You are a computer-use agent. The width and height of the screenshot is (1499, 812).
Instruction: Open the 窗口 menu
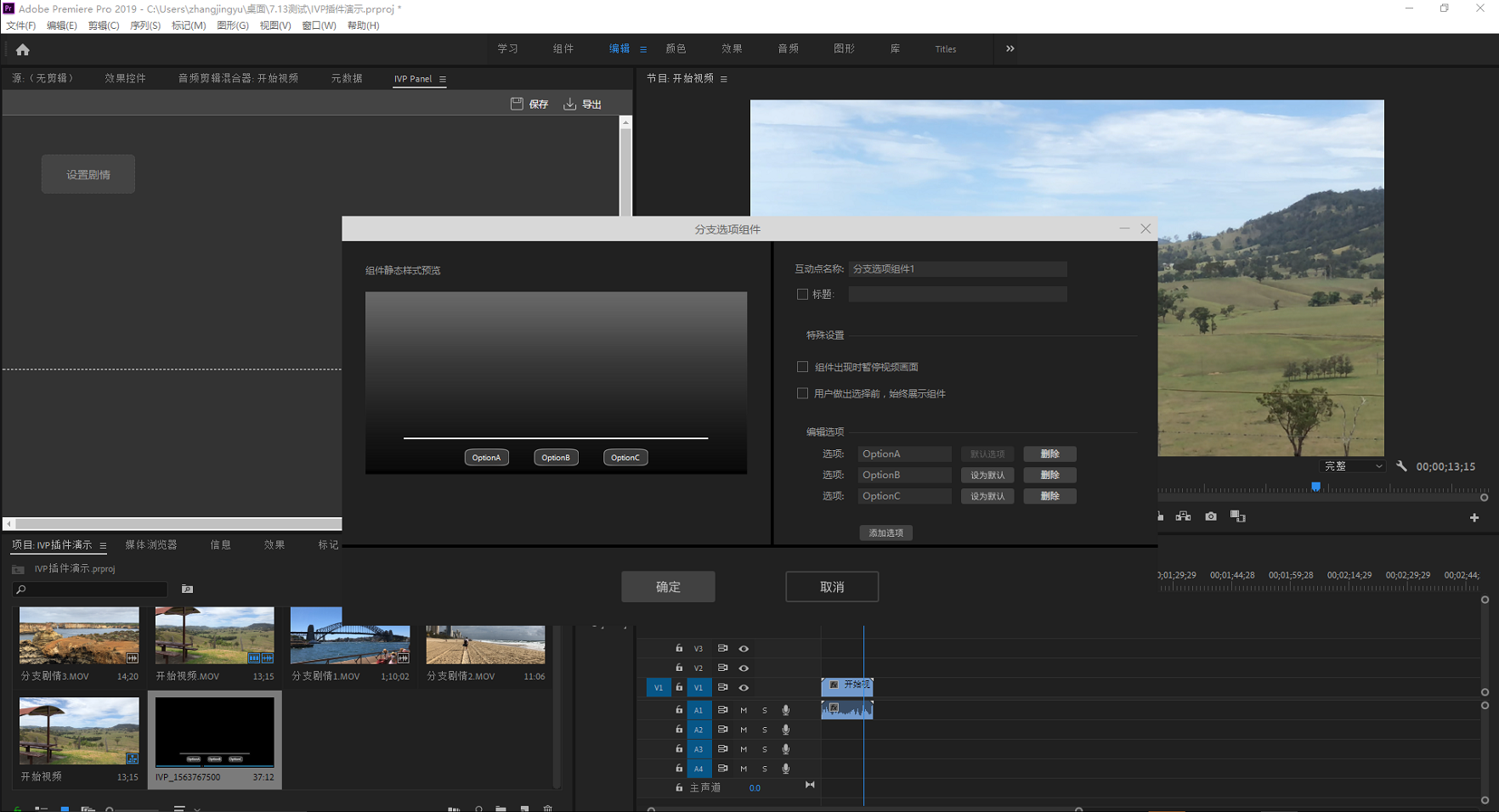click(x=319, y=25)
